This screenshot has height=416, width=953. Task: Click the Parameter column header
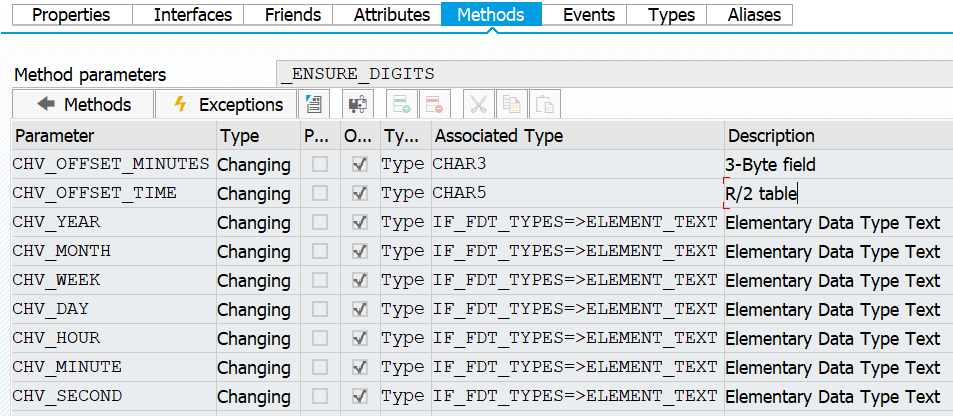click(x=114, y=135)
